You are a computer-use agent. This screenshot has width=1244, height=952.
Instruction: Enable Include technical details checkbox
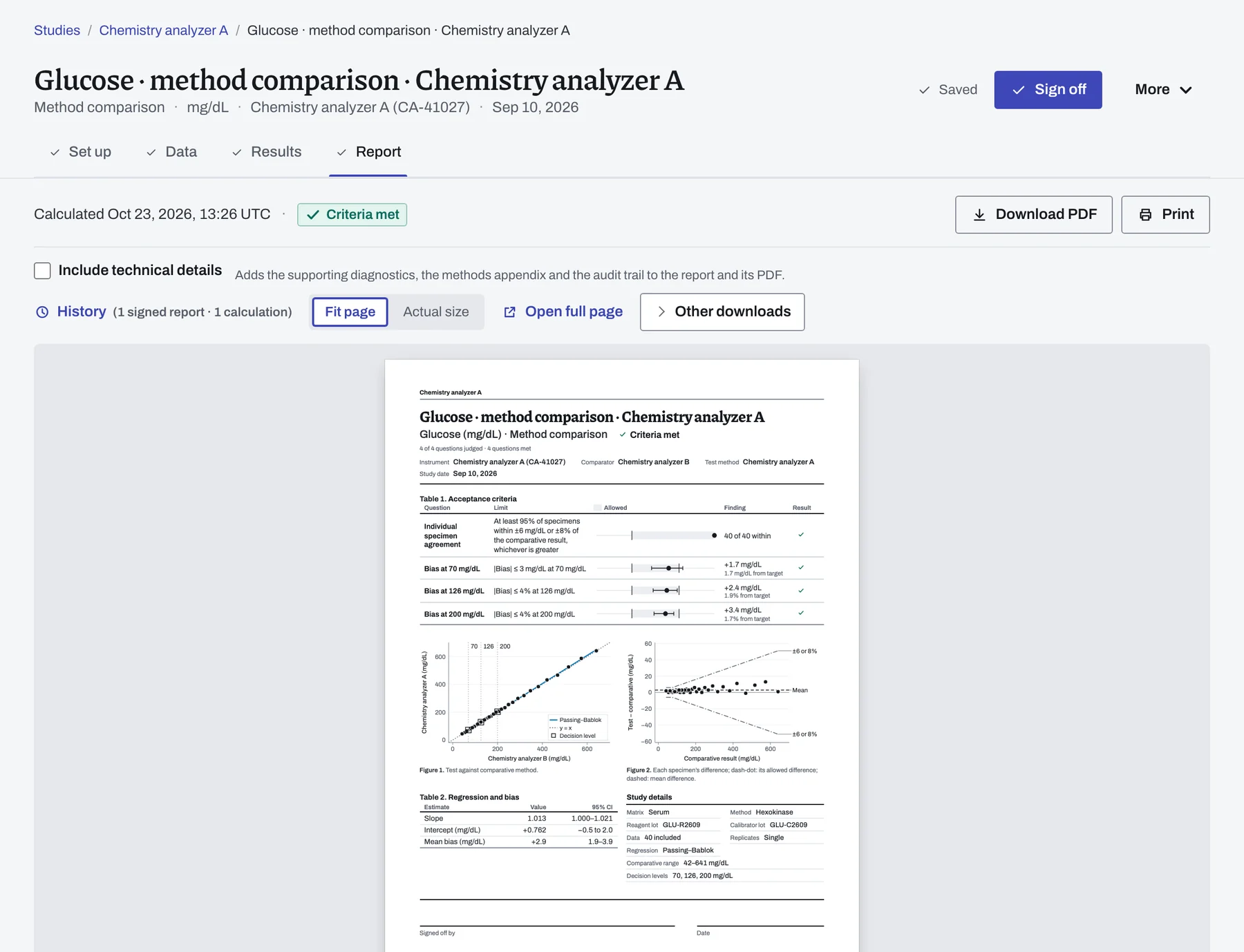pos(42,271)
